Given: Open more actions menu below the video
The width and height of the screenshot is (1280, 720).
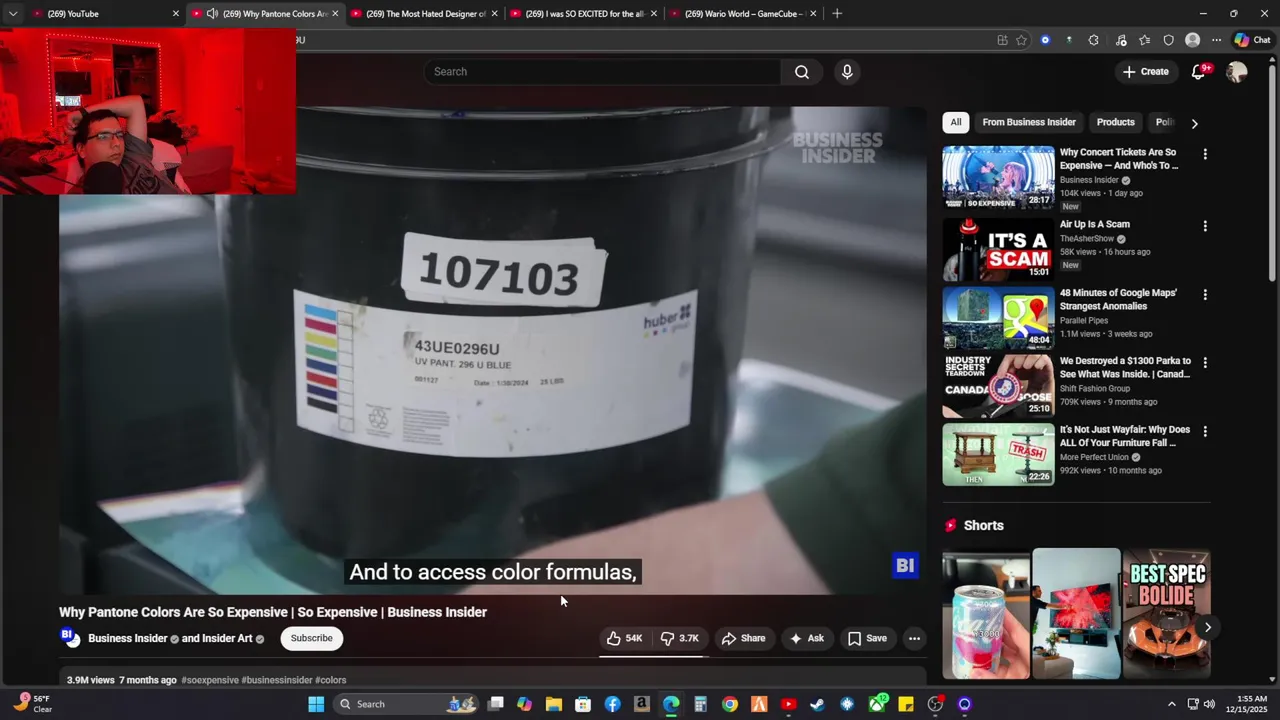Looking at the screenshot, I should 914,638.
